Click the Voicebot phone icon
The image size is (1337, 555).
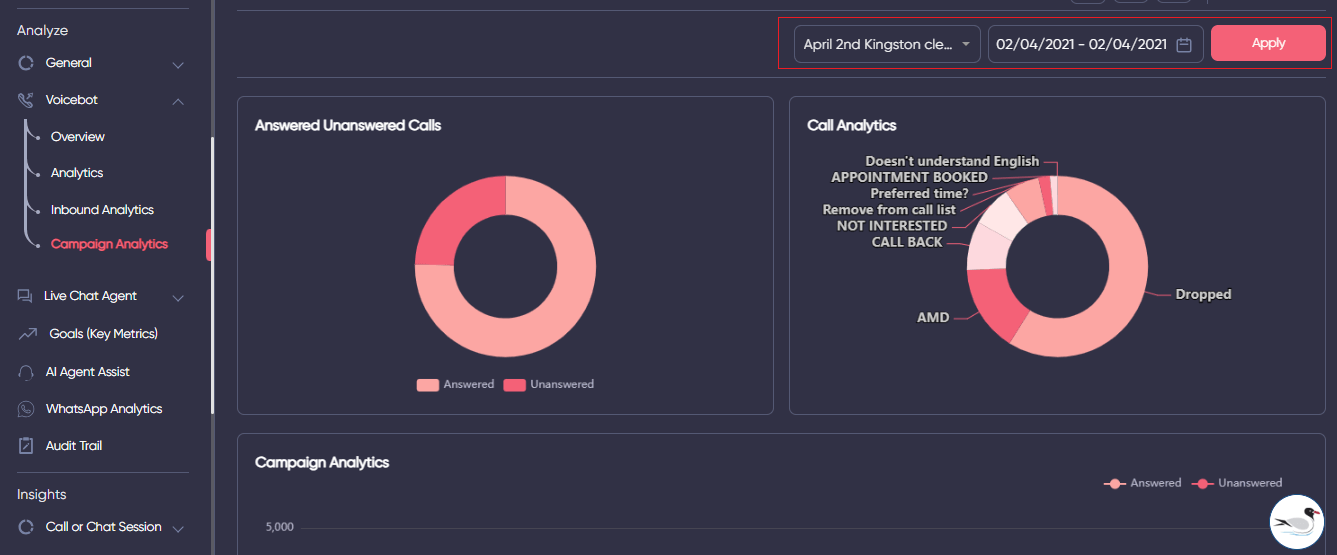click(26, 100)
